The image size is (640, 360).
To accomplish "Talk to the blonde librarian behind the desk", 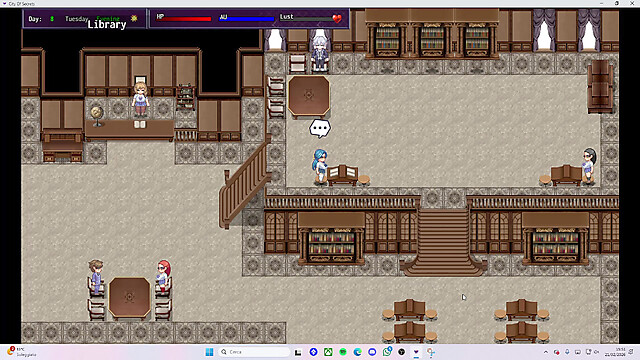I will pos(140,99).
